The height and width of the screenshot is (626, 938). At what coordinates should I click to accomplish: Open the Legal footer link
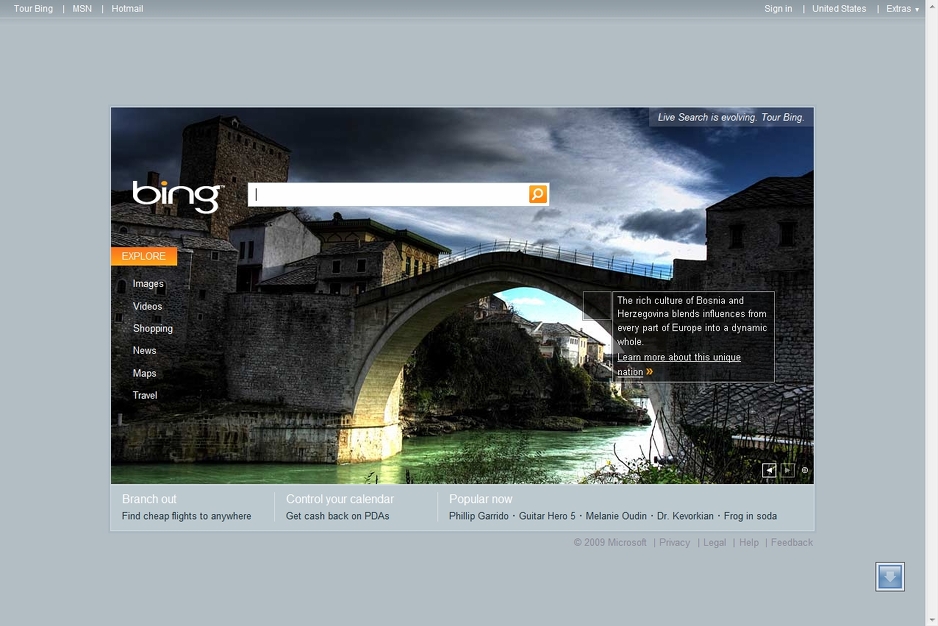(714, 543)
